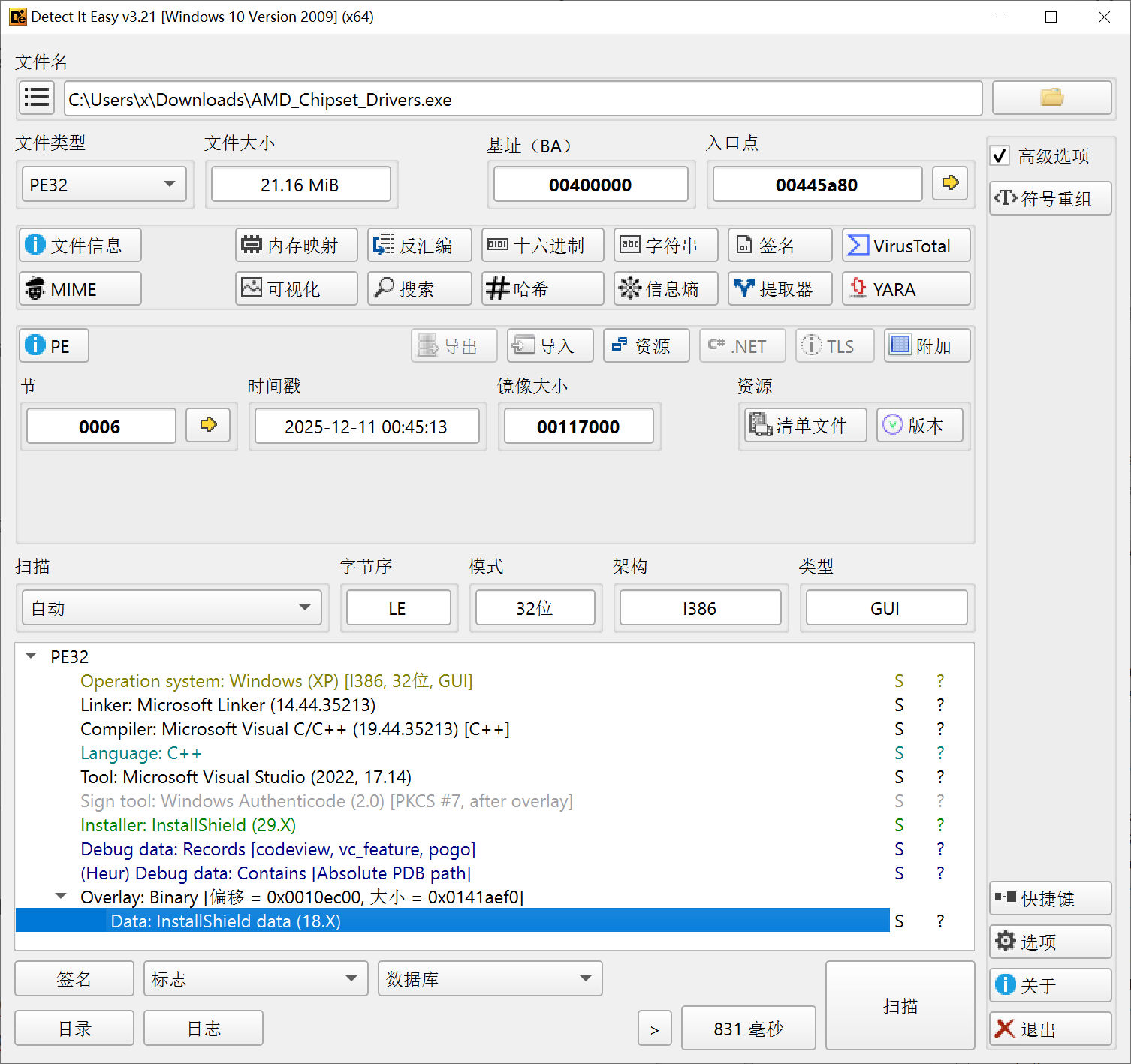This screenshot has height=1064, width=1131.
Task: Click 退出 to exit the program
Action: [1051, 1029]
